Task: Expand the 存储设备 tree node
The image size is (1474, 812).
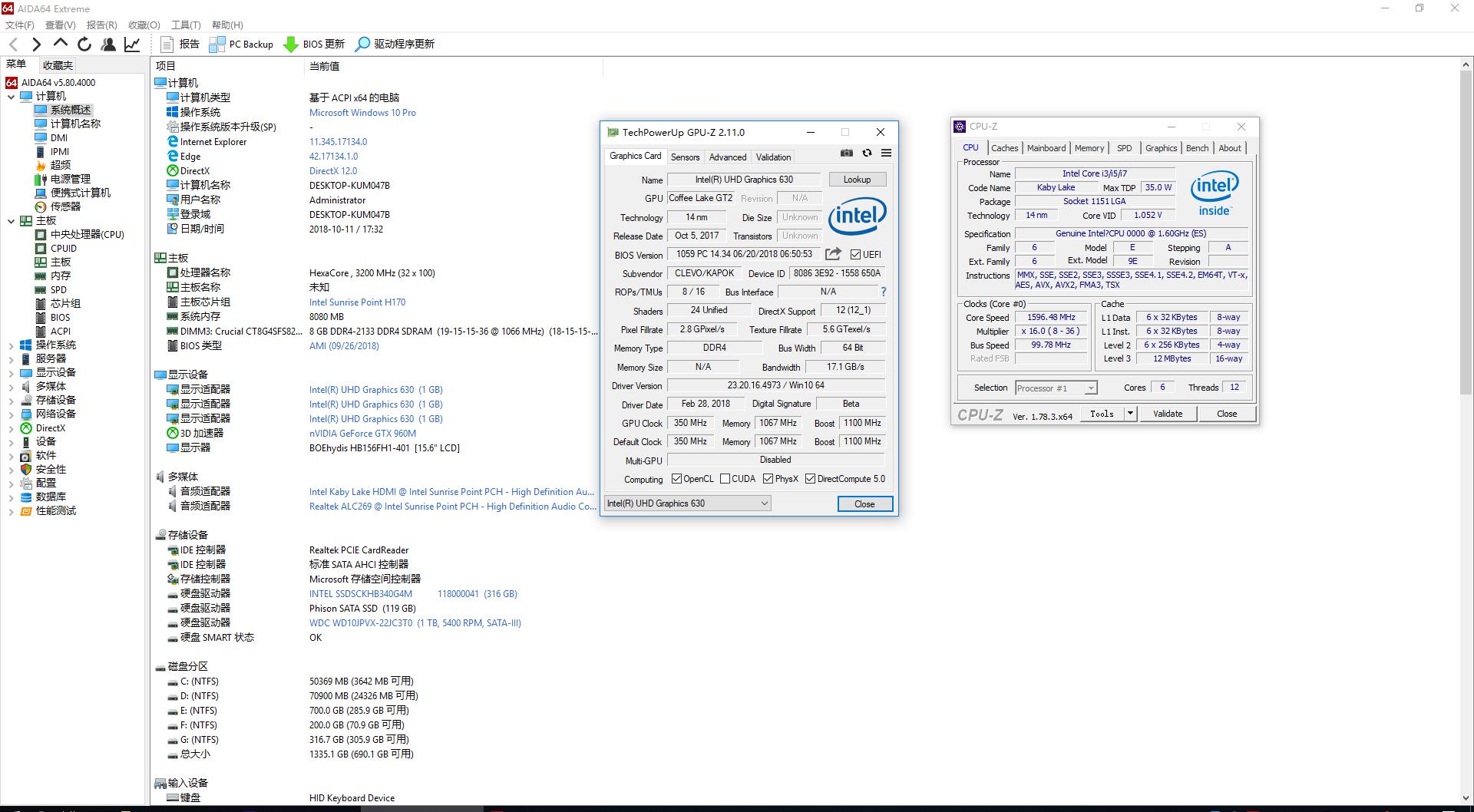Action: [11, 401]
